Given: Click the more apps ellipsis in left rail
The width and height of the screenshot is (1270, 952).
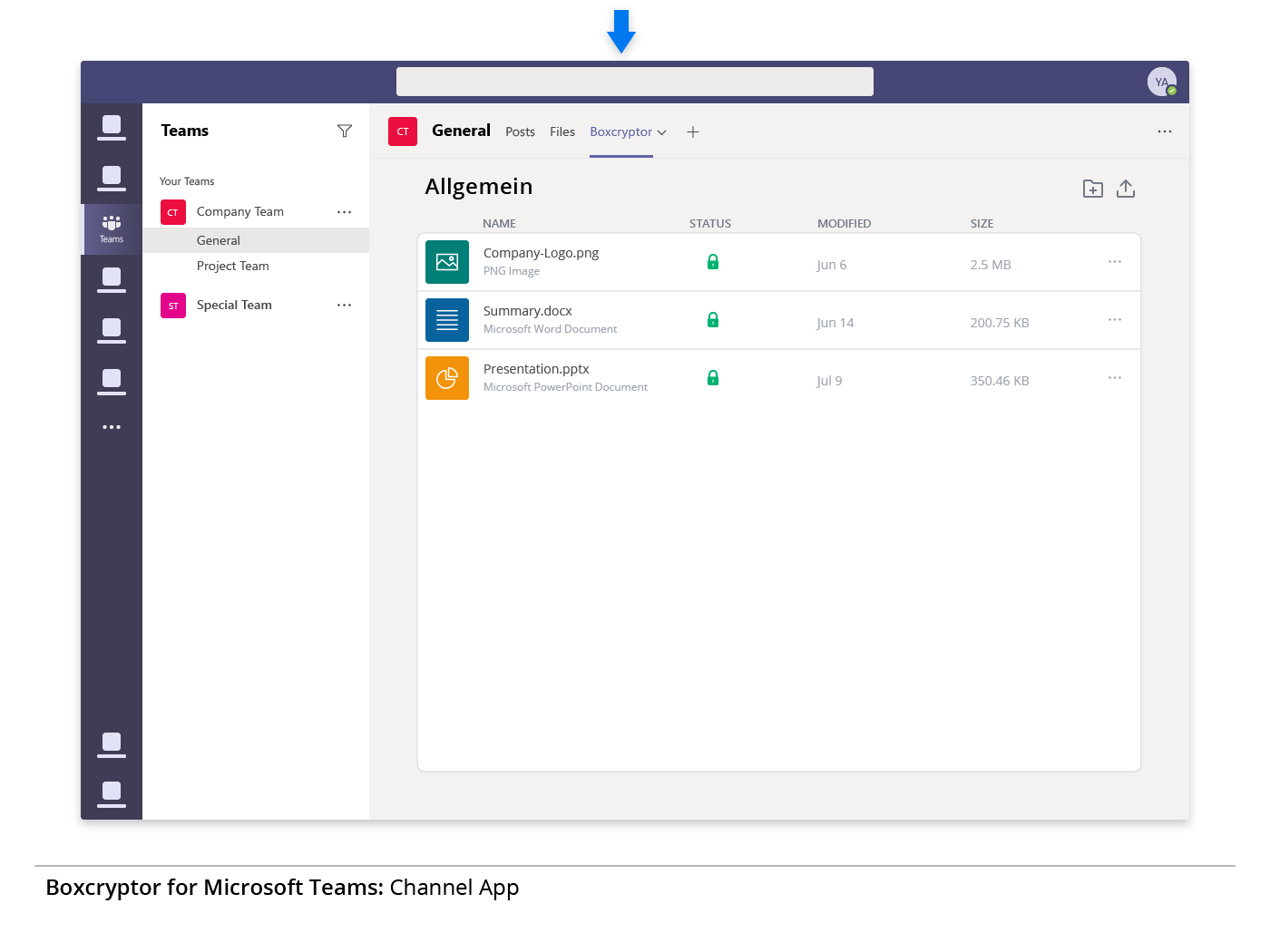Looking at the screenshot, I should pyautogui.click(x=112, y=427).
